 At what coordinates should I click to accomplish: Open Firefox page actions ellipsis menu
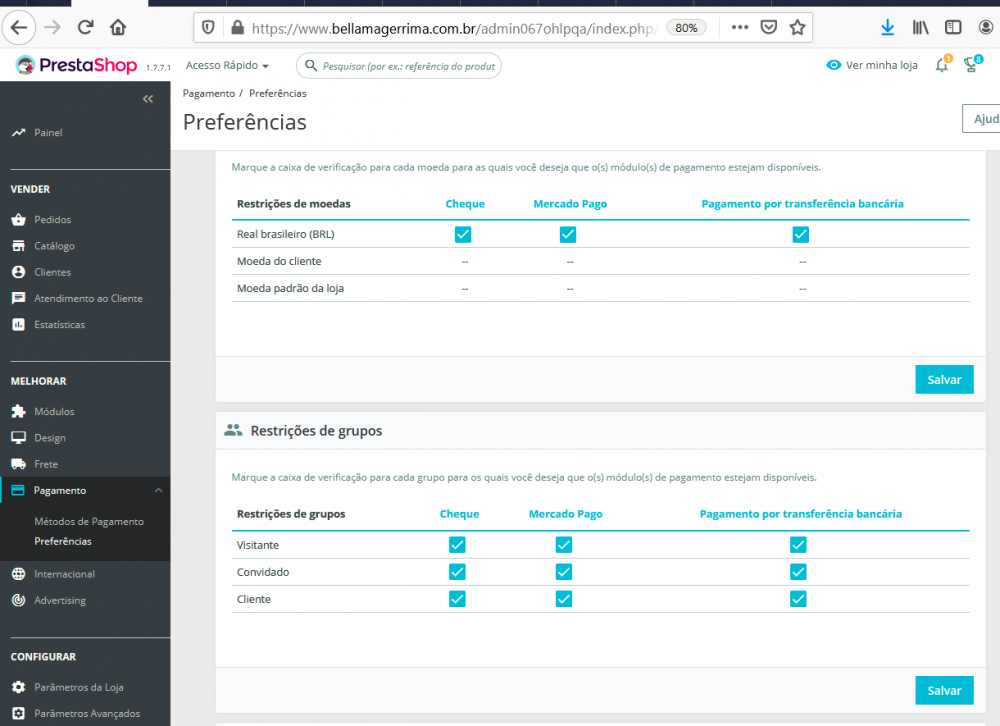(x=740, y=28)
